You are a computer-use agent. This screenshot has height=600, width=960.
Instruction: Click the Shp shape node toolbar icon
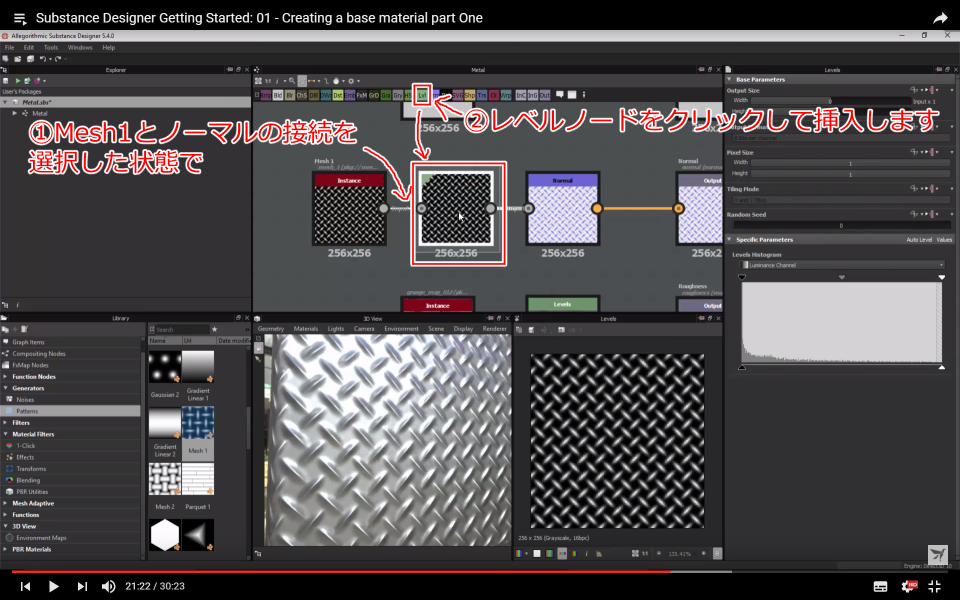pos(470,95)
